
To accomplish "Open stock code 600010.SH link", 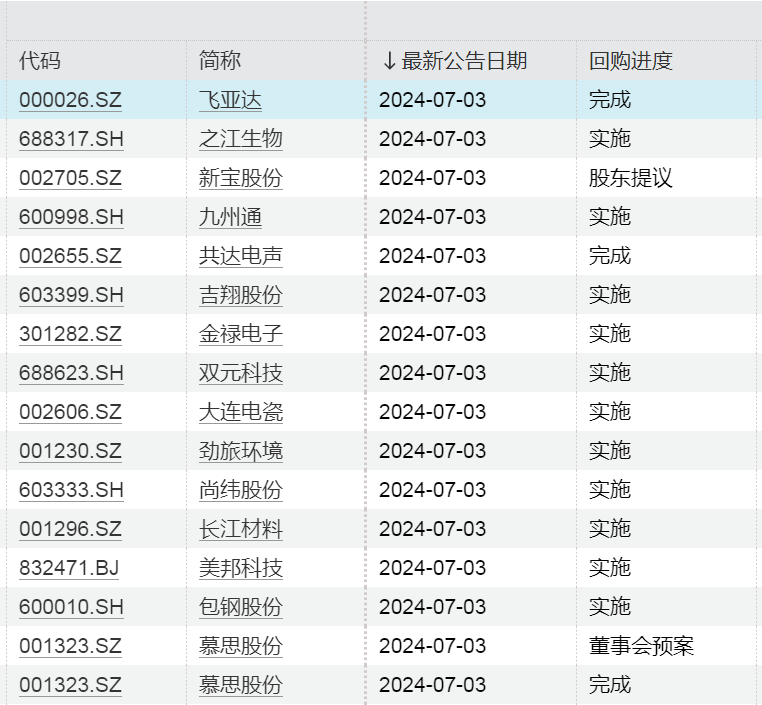I will click(71, 607).
